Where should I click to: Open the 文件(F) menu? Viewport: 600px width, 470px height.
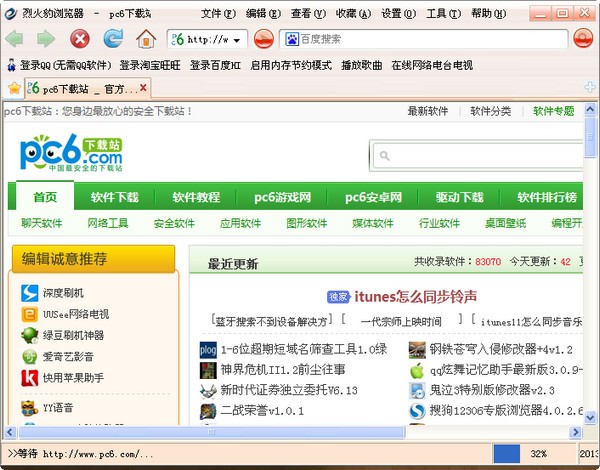pos(218,14)
